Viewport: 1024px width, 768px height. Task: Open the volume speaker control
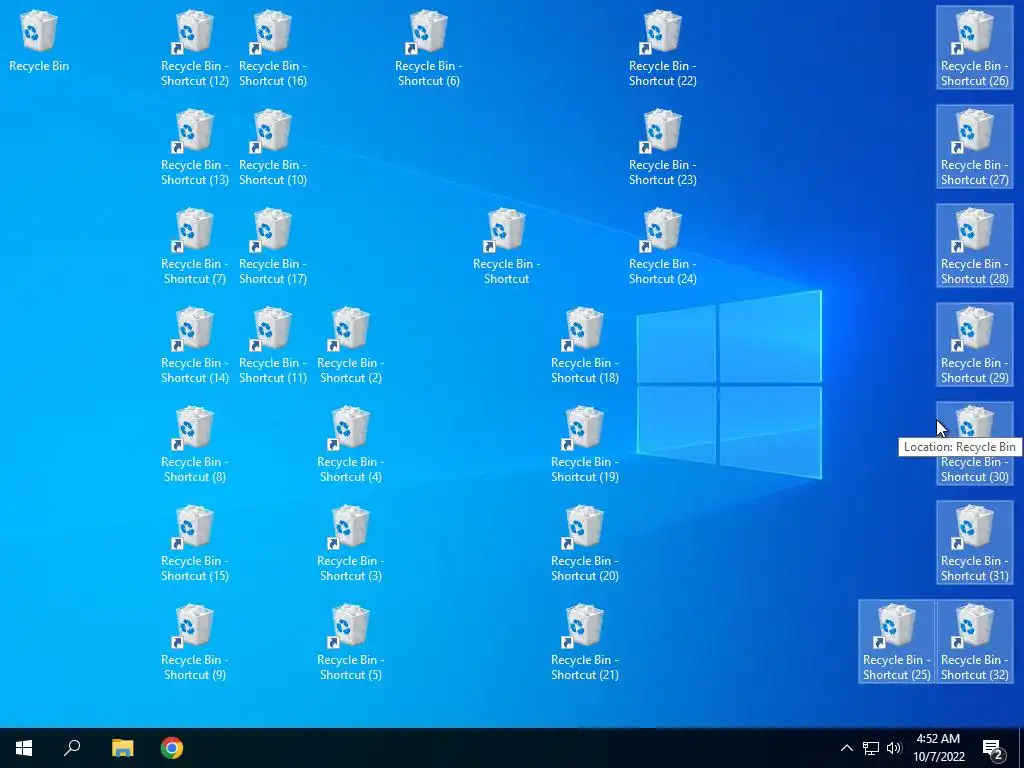click(x=894, y=748)
